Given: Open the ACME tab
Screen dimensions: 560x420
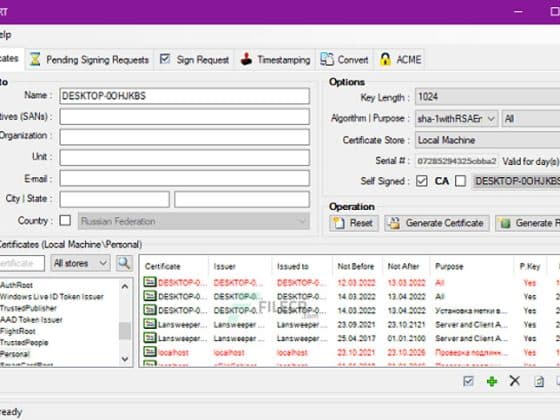Looking at the screenshot, I should coord(400,60).
